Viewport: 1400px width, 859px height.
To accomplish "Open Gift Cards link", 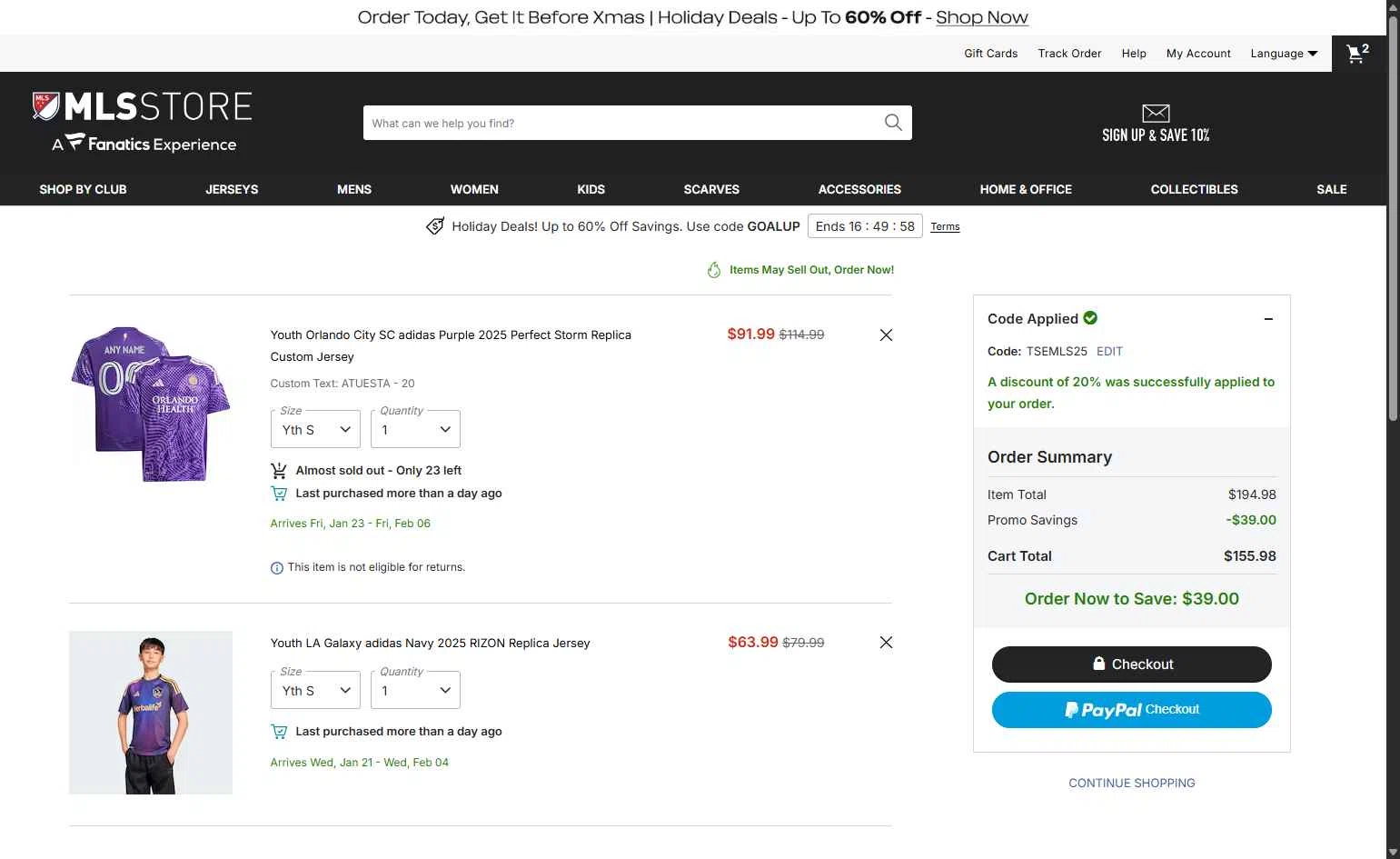I will (x=991, y=54).
